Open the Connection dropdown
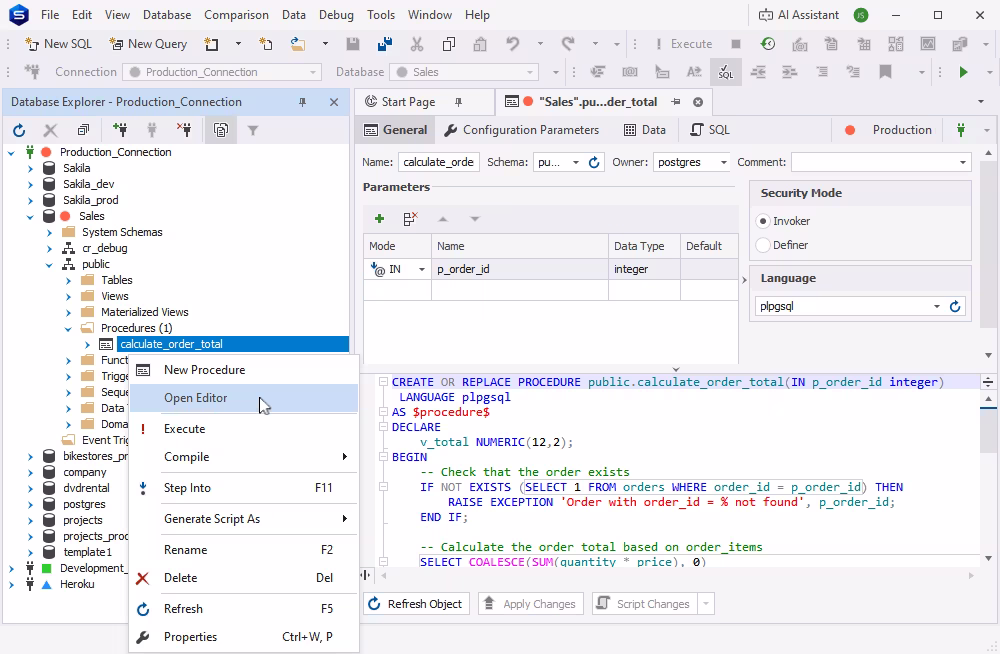Screen dimensions: 1000x654 (x=312, y=72)
